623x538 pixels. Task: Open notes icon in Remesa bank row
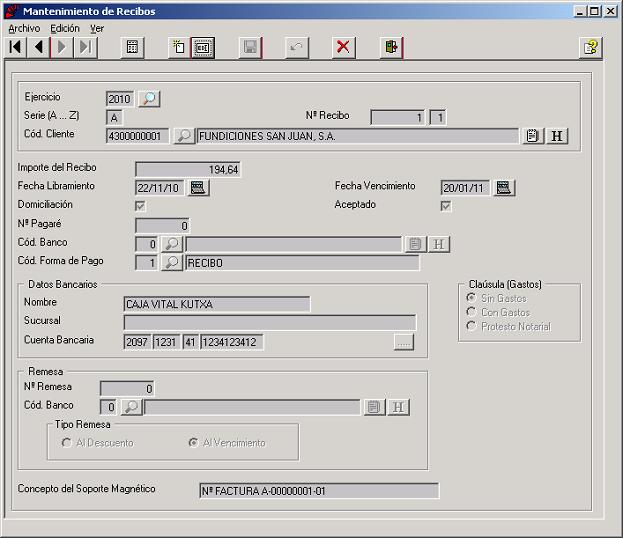374,407
